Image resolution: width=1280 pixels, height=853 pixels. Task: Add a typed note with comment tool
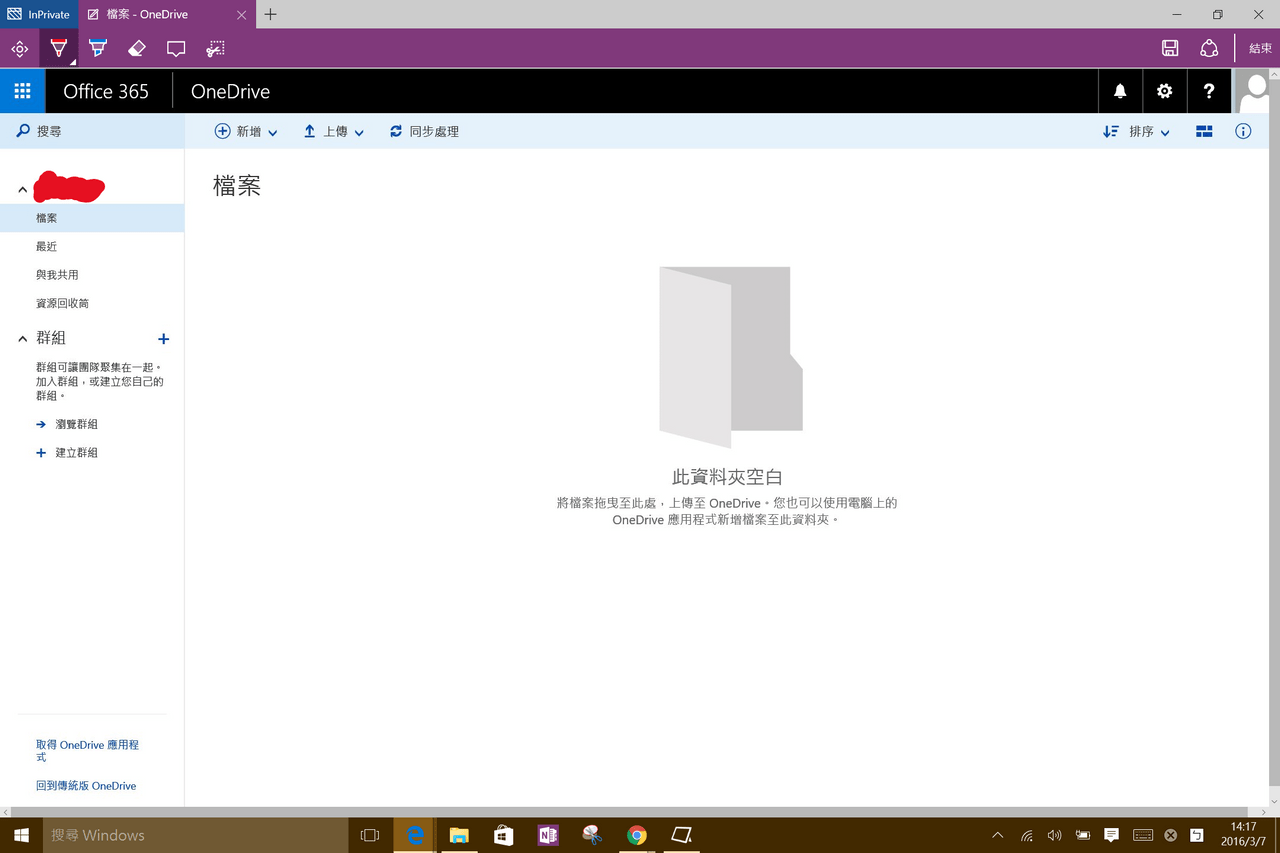pyautogui.click(x=176, y=48)
